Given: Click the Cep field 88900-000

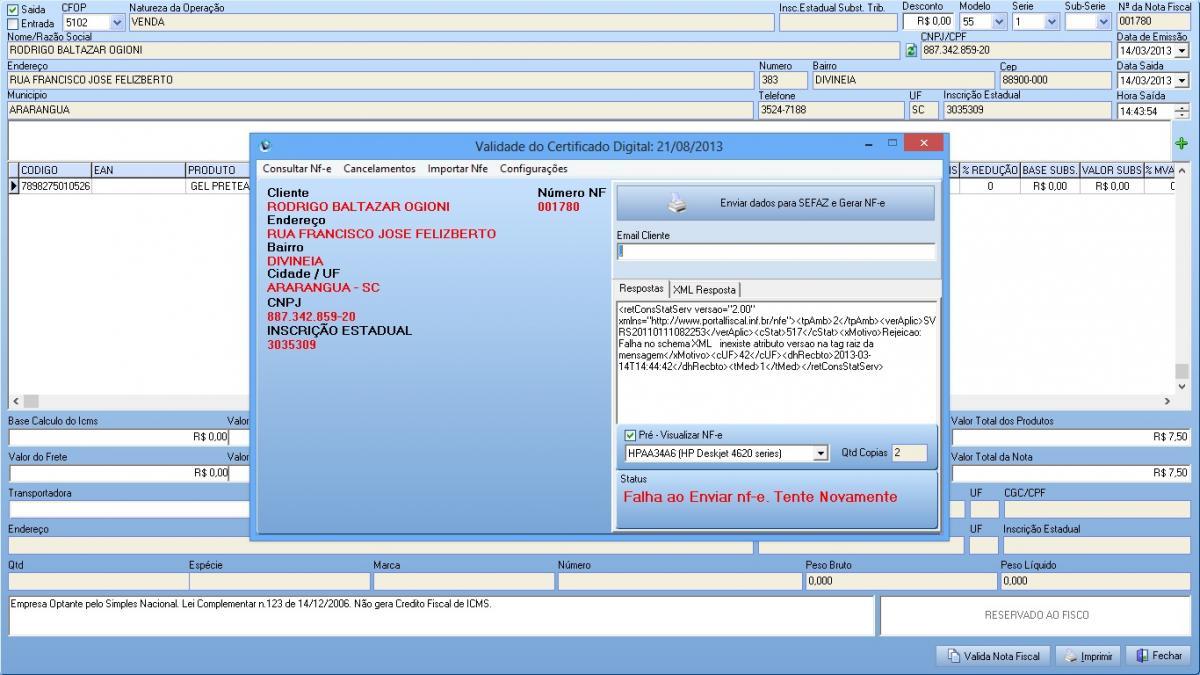Looking at the screenshot, I should click(x=1055, y=80).
